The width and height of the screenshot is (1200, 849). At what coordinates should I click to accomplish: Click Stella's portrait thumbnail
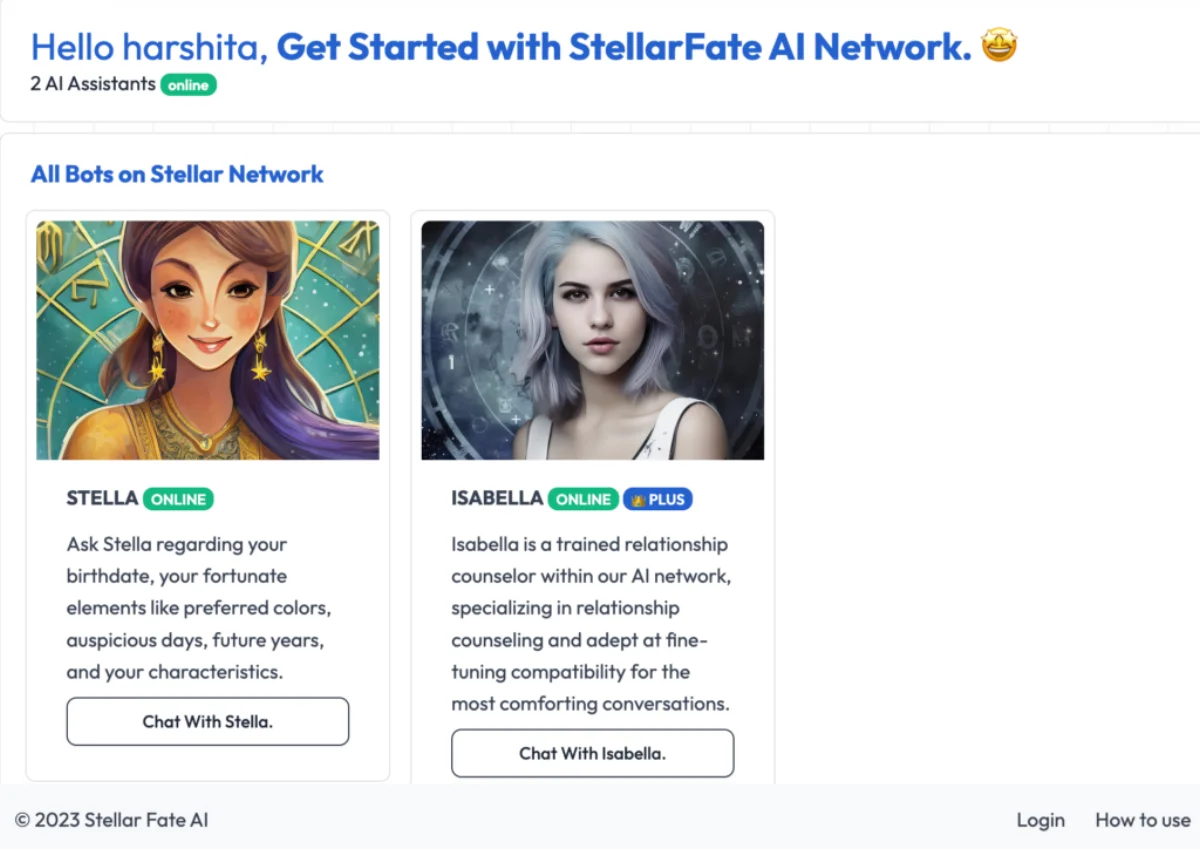(x=207, y=340)
